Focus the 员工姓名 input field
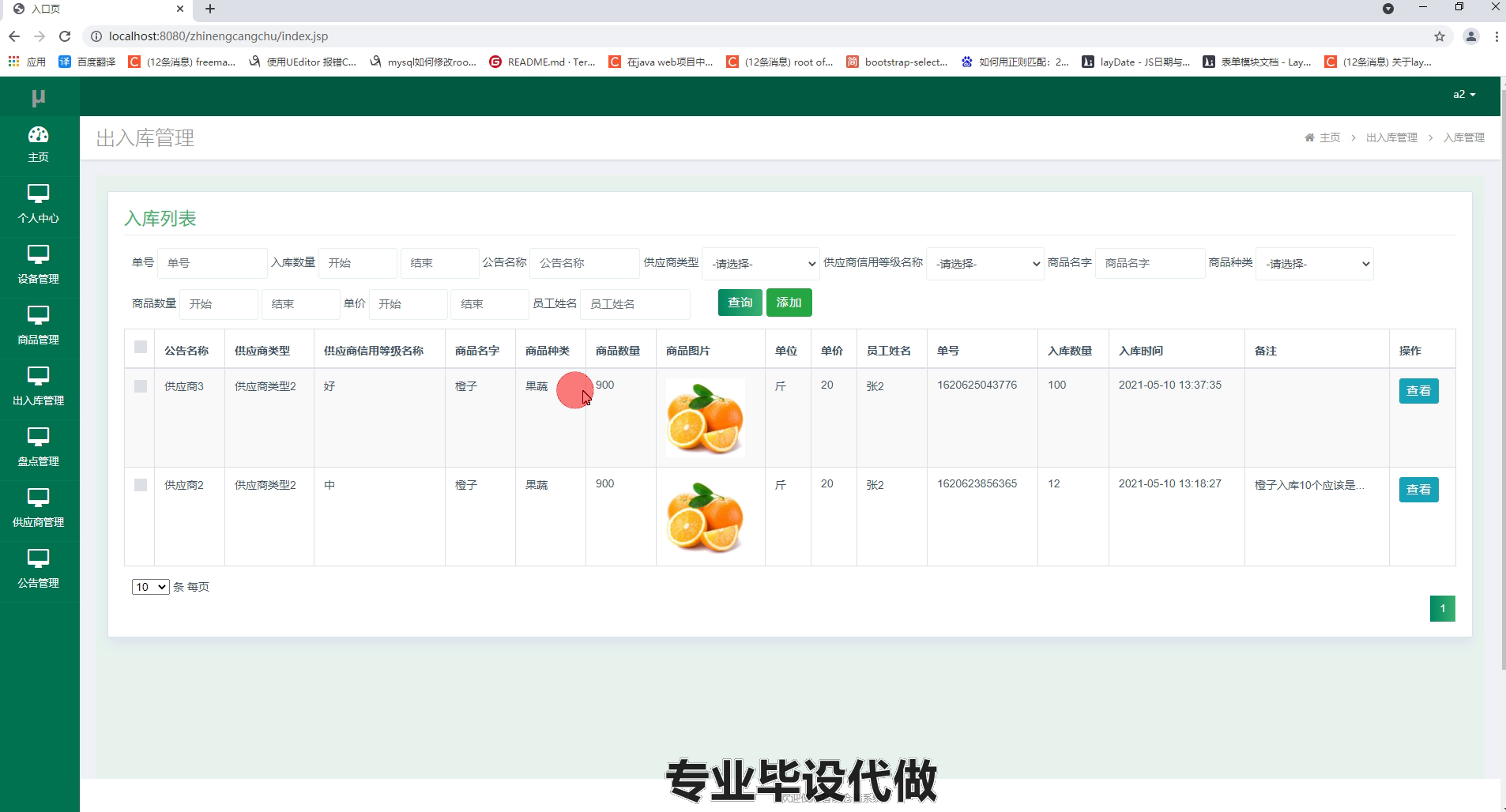The image size is (1506, 812). [635, 304]
